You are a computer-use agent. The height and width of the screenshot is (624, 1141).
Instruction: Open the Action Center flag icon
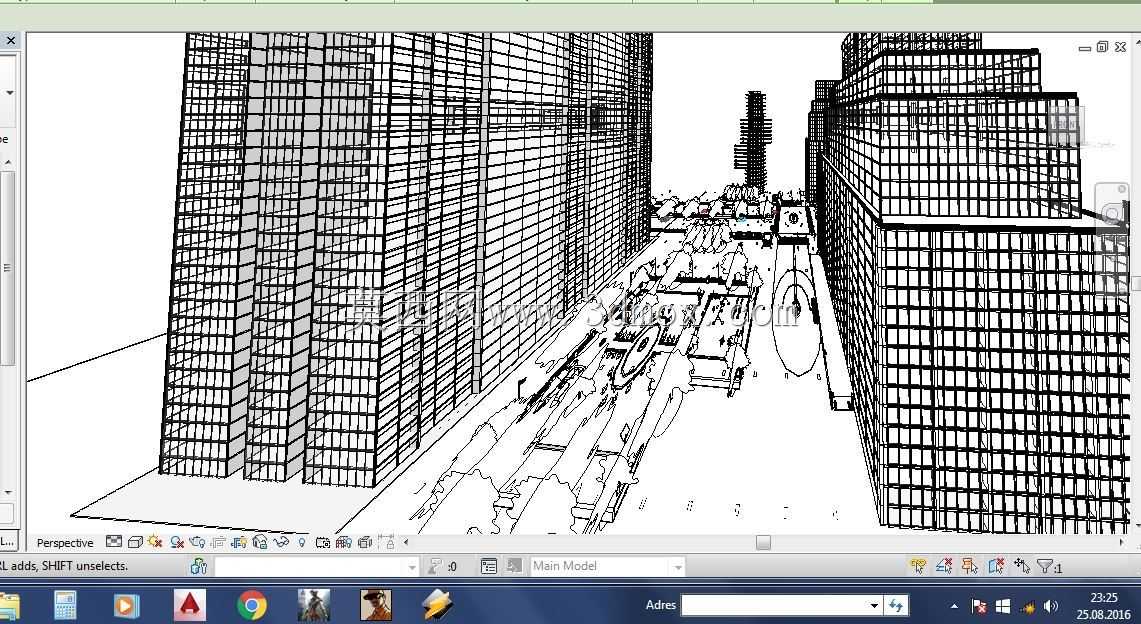[979, 606]
